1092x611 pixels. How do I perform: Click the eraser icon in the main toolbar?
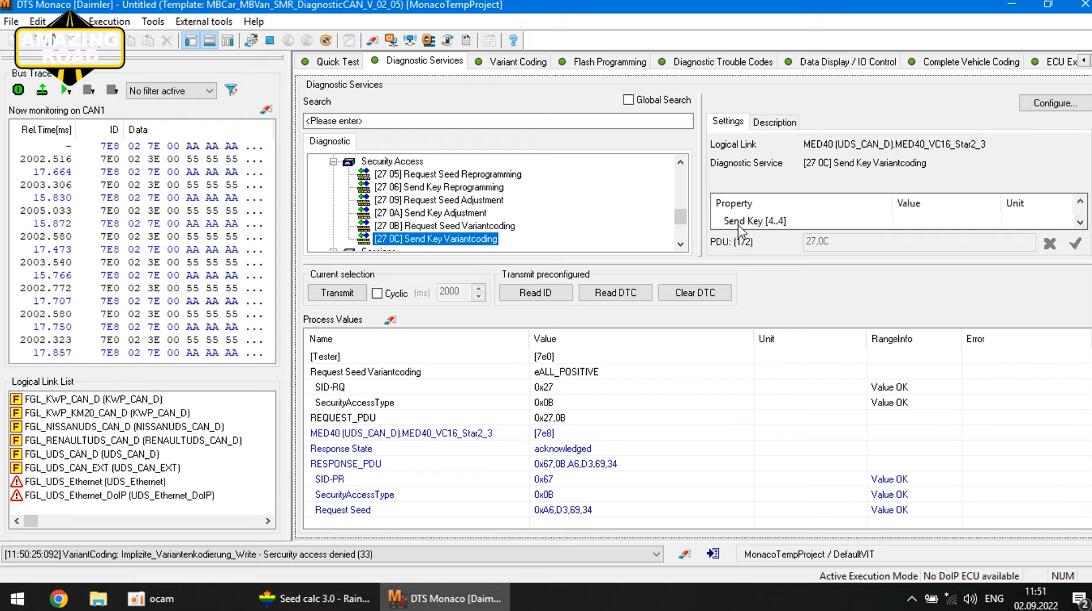click(x=373, y=40)
